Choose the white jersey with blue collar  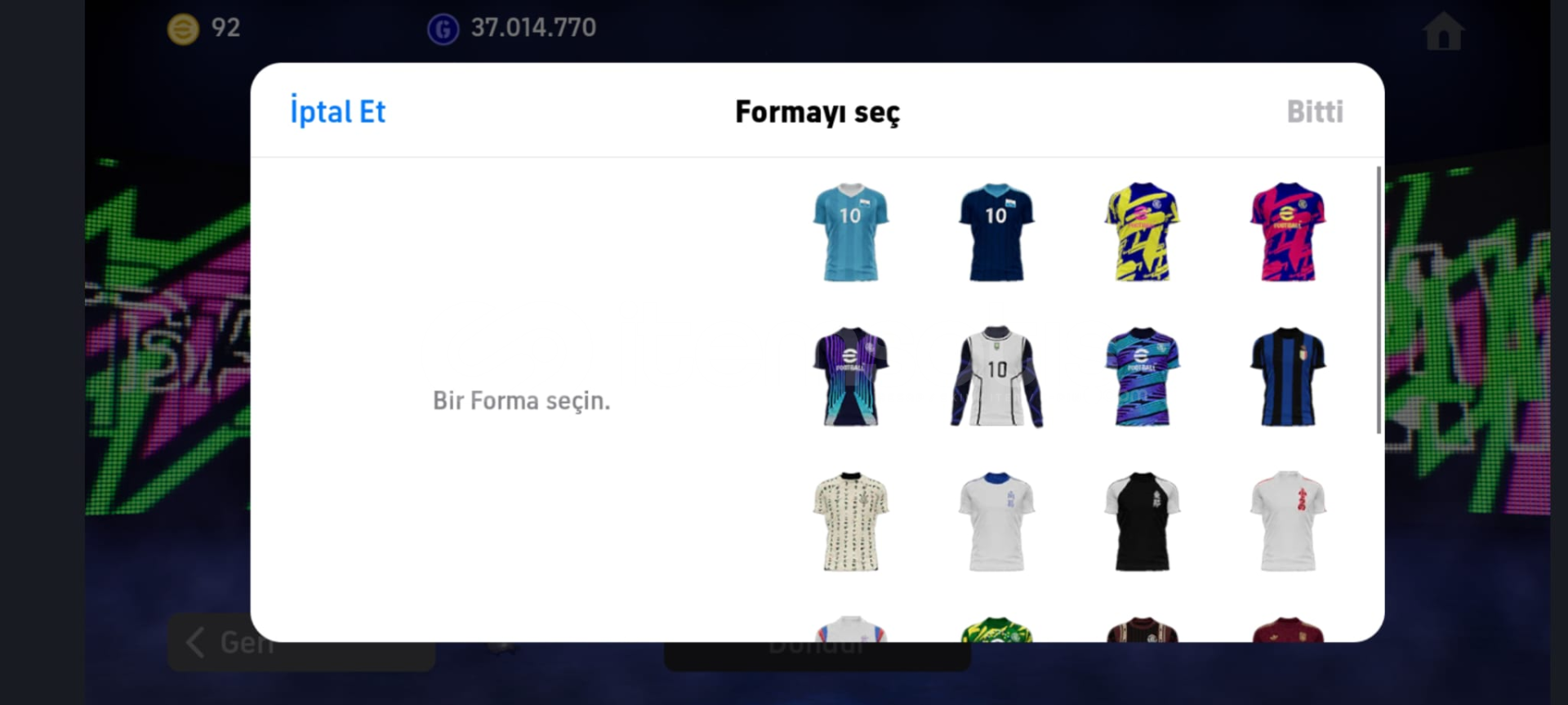[996, 521]
